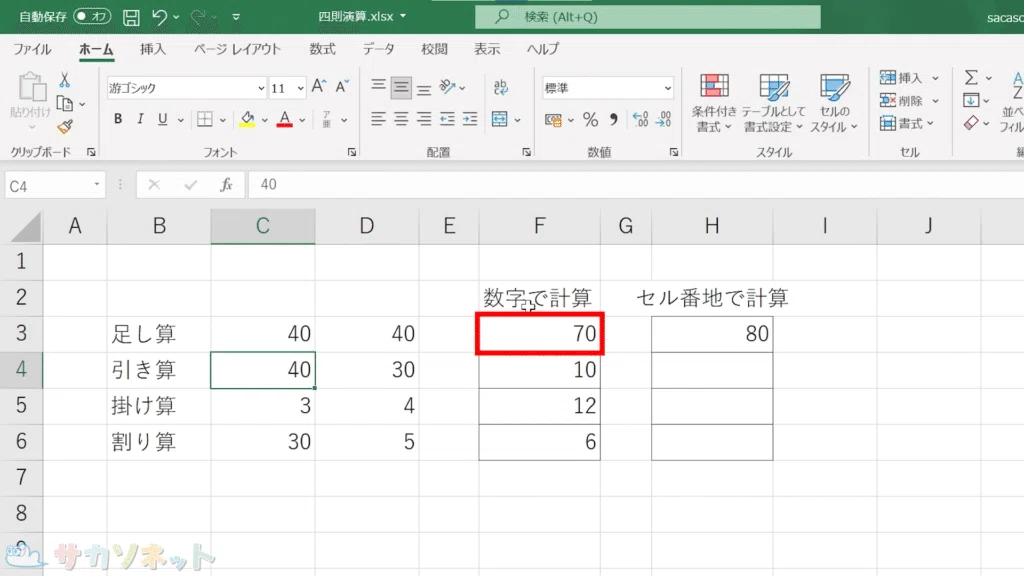Apply percent style

click(x=590, y=120)
